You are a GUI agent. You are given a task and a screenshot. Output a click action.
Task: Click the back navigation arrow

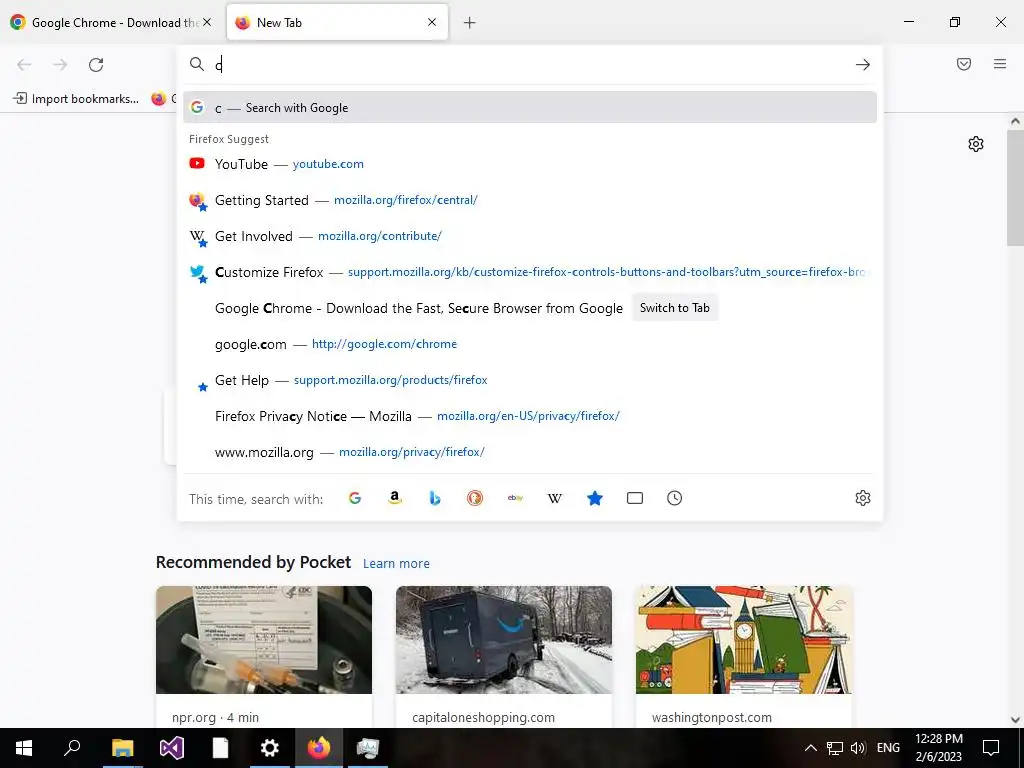24,65
